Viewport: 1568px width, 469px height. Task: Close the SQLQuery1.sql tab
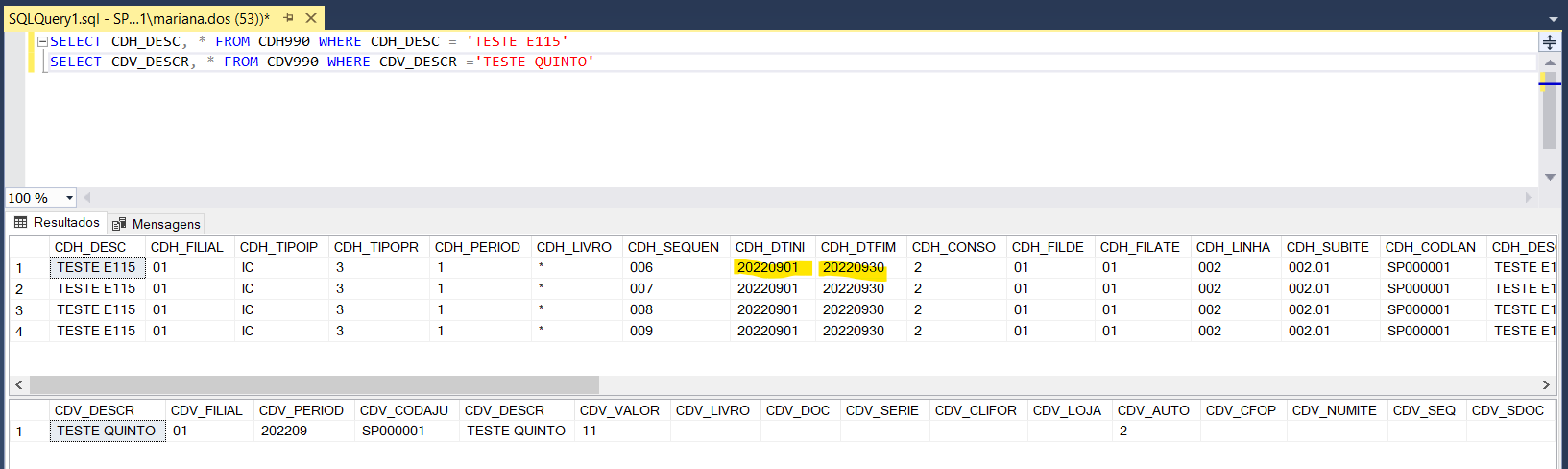point(311,18)
